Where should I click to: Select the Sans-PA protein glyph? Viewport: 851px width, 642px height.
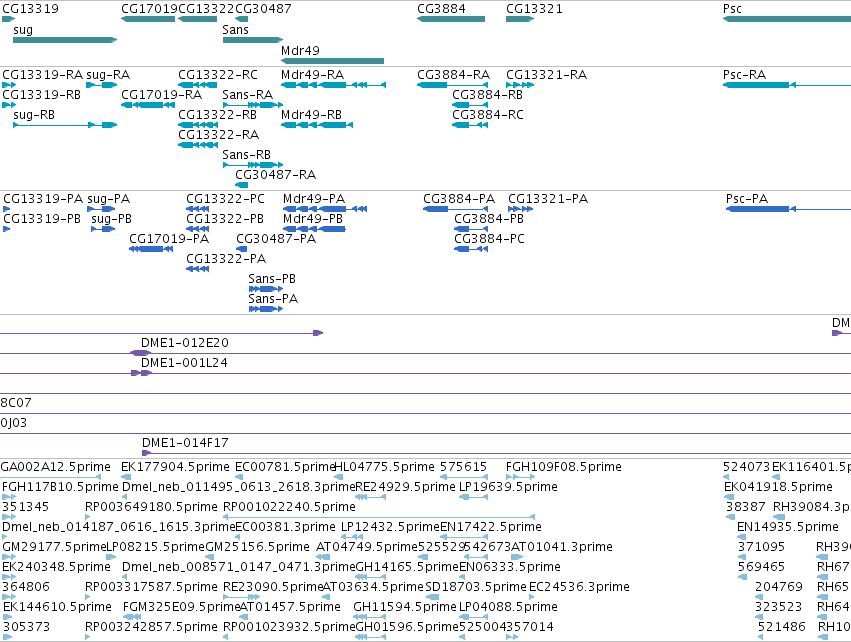(265, 309)
